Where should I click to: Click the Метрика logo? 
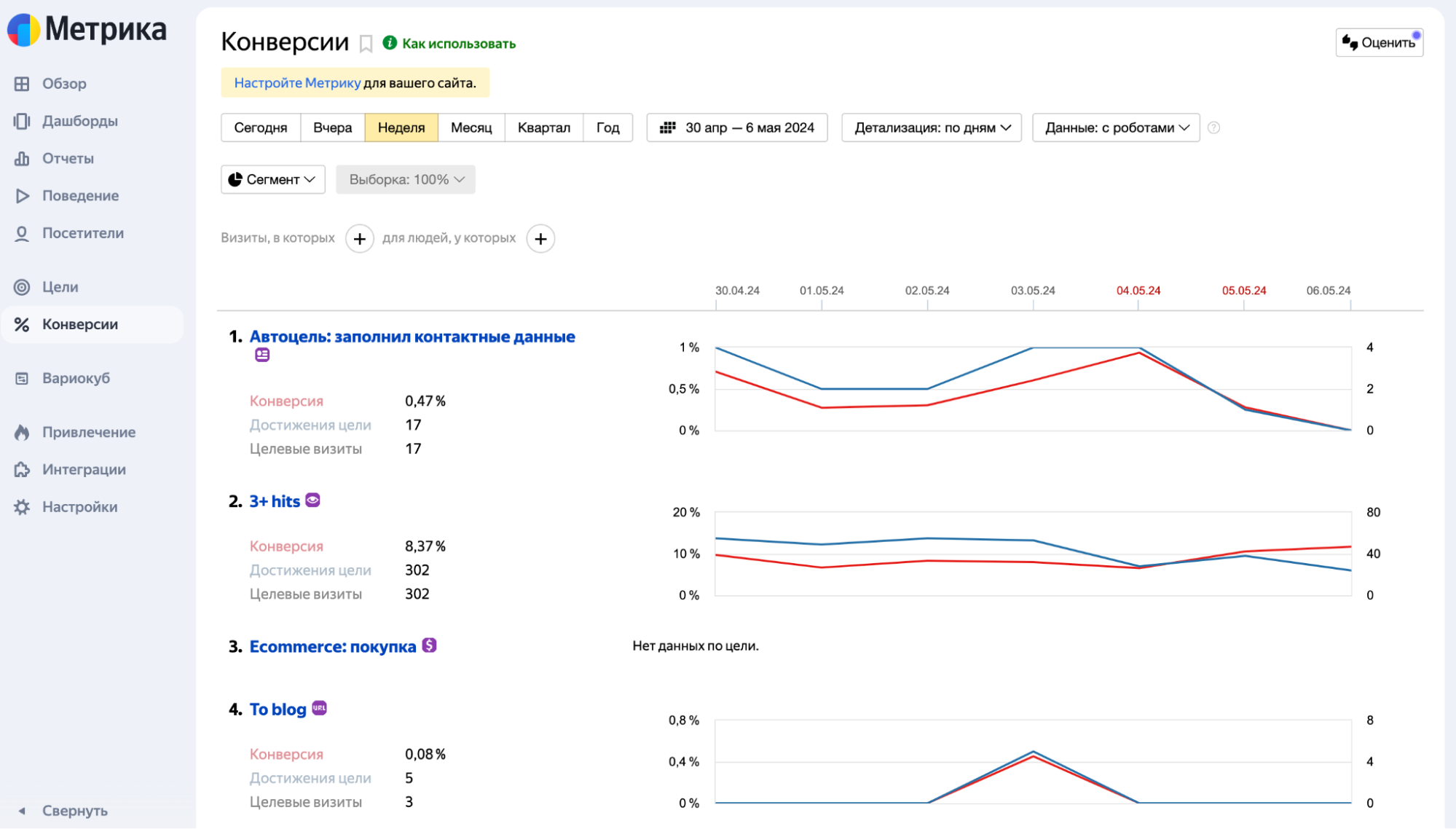click(87, 30)
